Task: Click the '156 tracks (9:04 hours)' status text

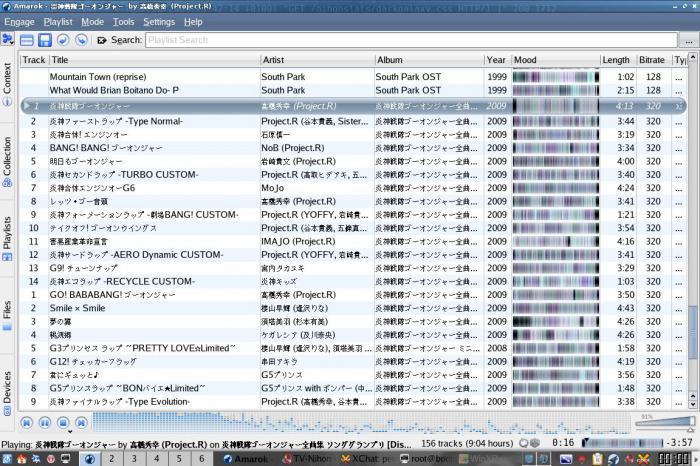Action: click(x=467, y=443)
